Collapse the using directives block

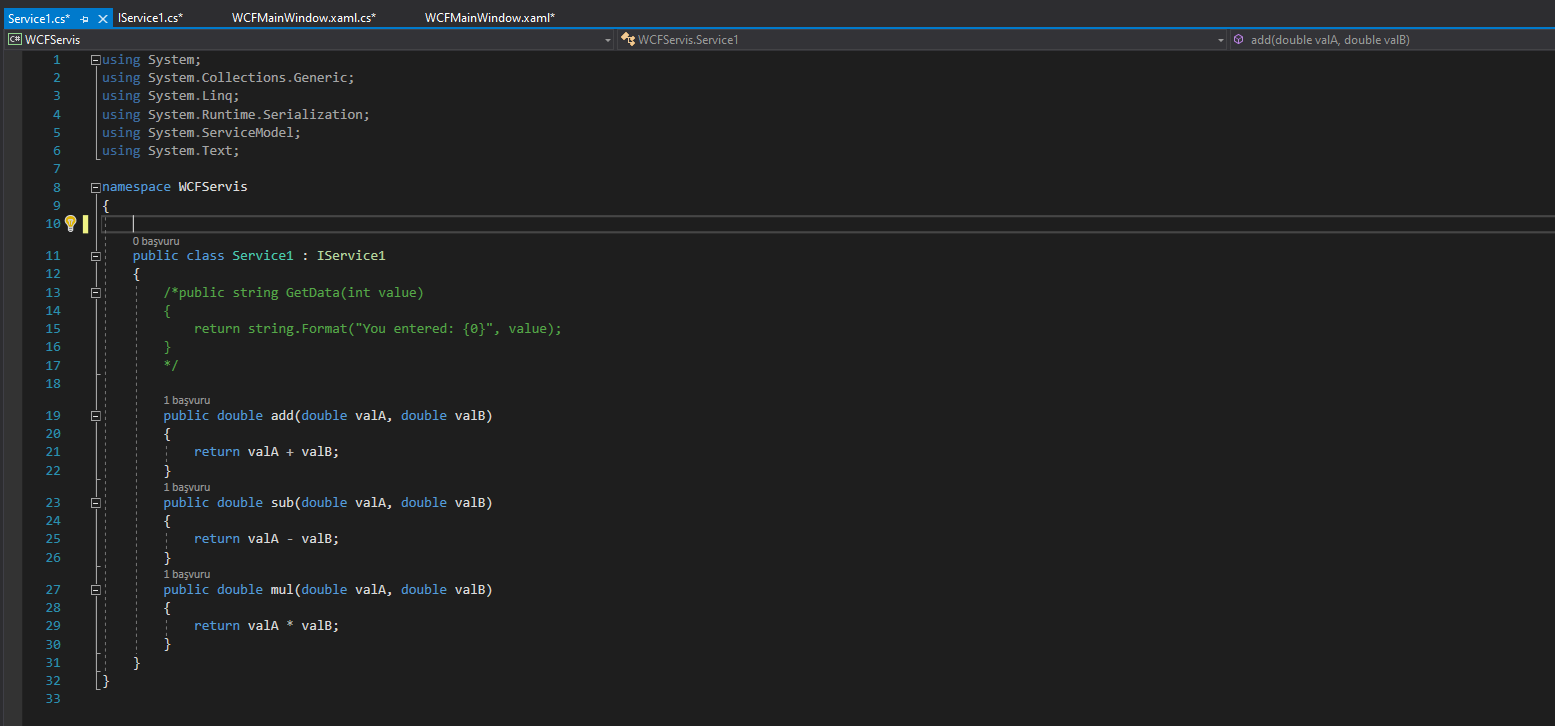click(x=95, y=60)
